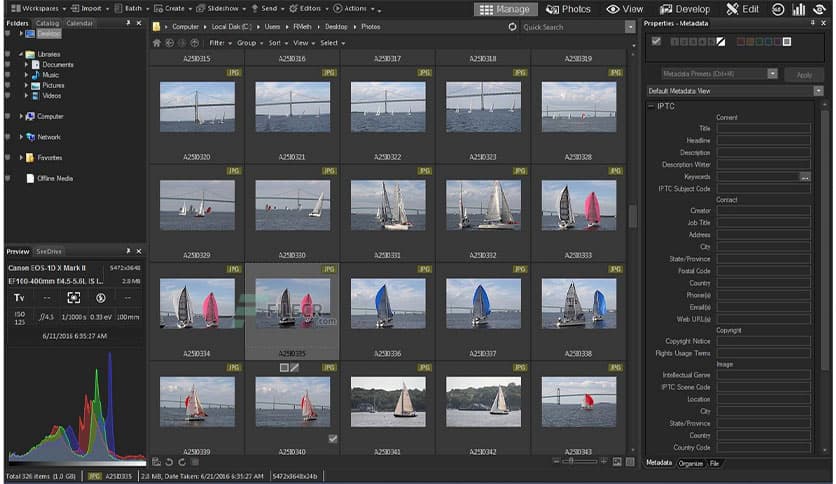Switch to Manage mode

505,10
